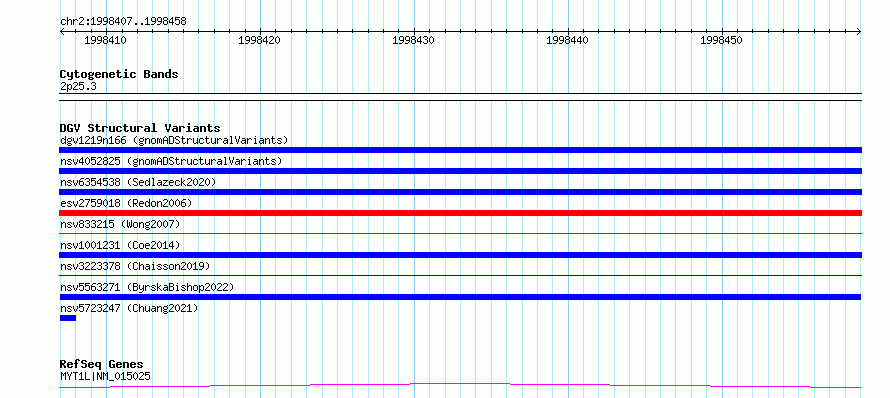This screenshot has height=398, width=890.
Task: Click the thin blue line of nsv3223378
Action: [x=460, y=275]
